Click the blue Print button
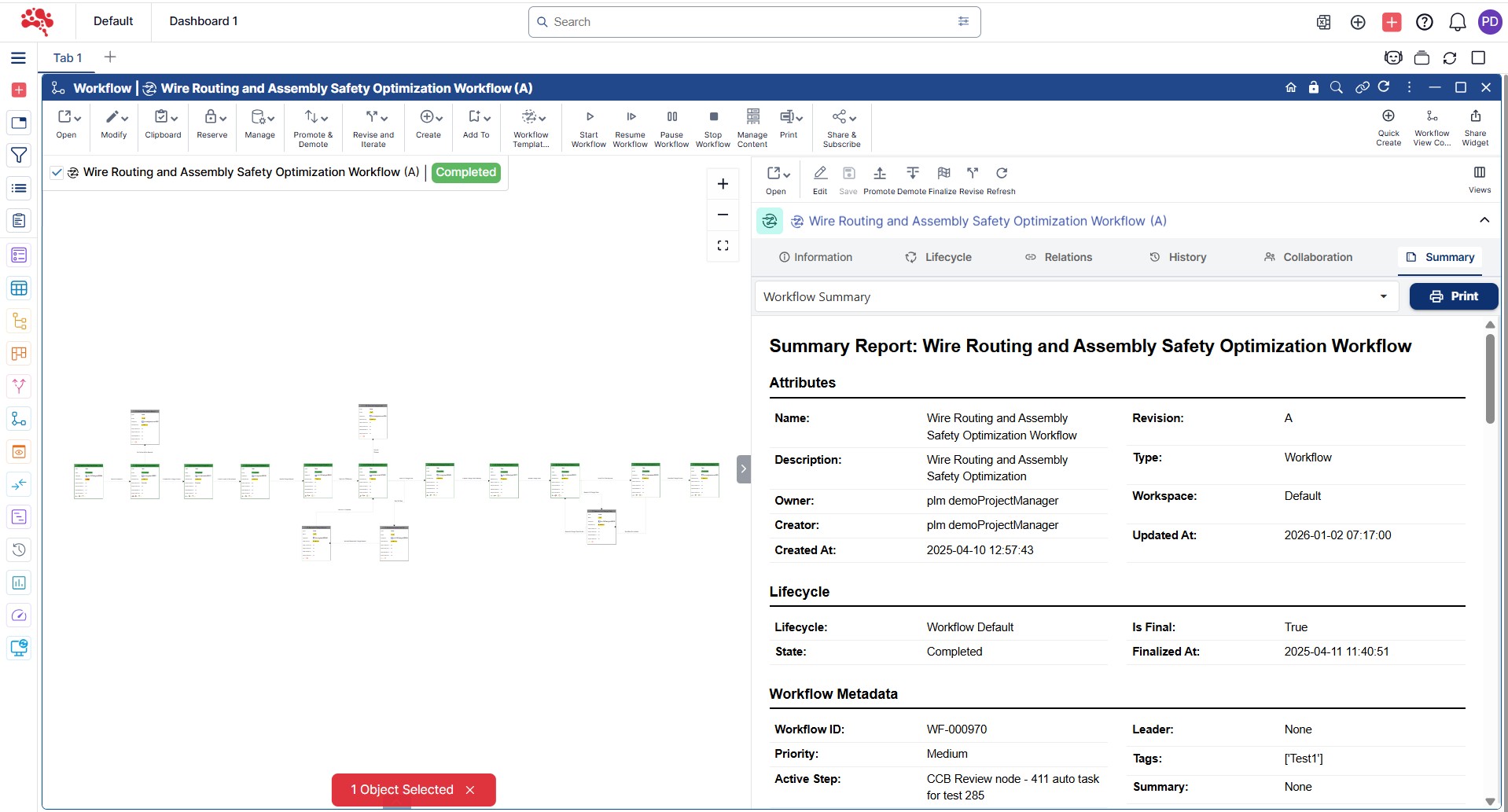 pyautogui.click(x=1453, y=296)
